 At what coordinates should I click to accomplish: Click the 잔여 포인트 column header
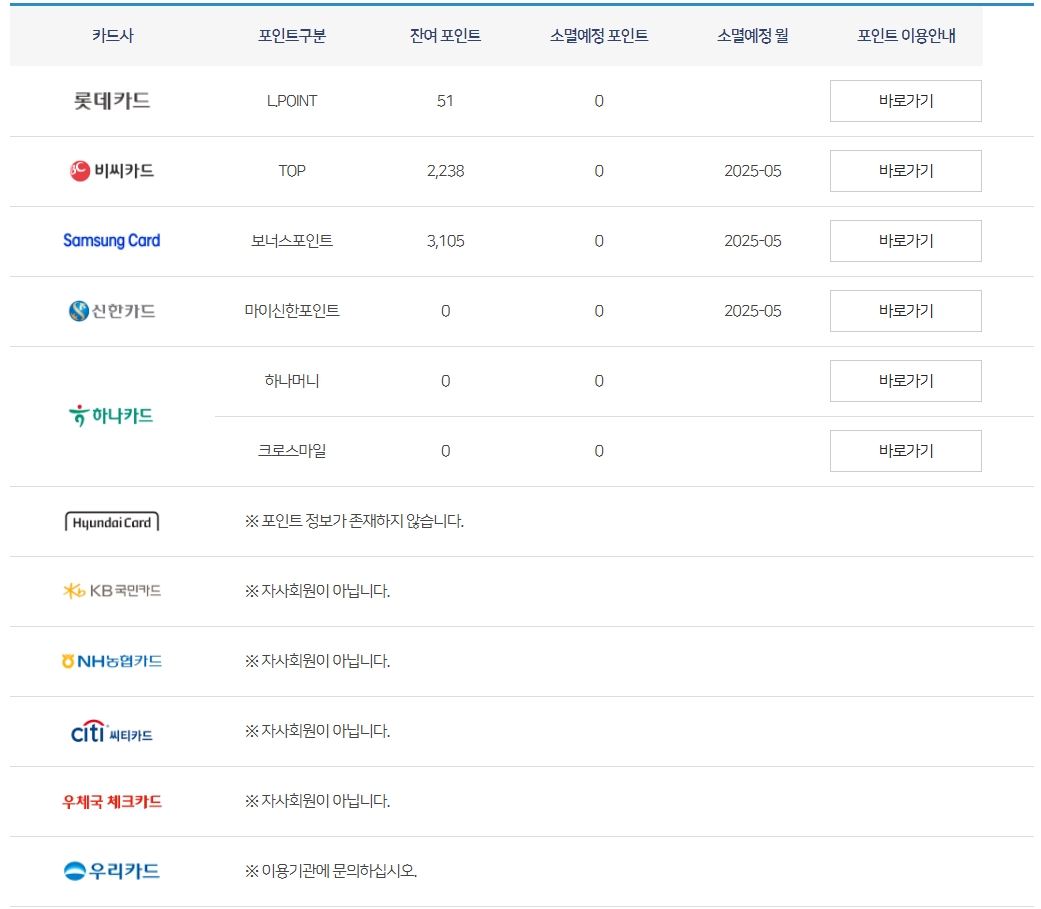pos(445,36)
